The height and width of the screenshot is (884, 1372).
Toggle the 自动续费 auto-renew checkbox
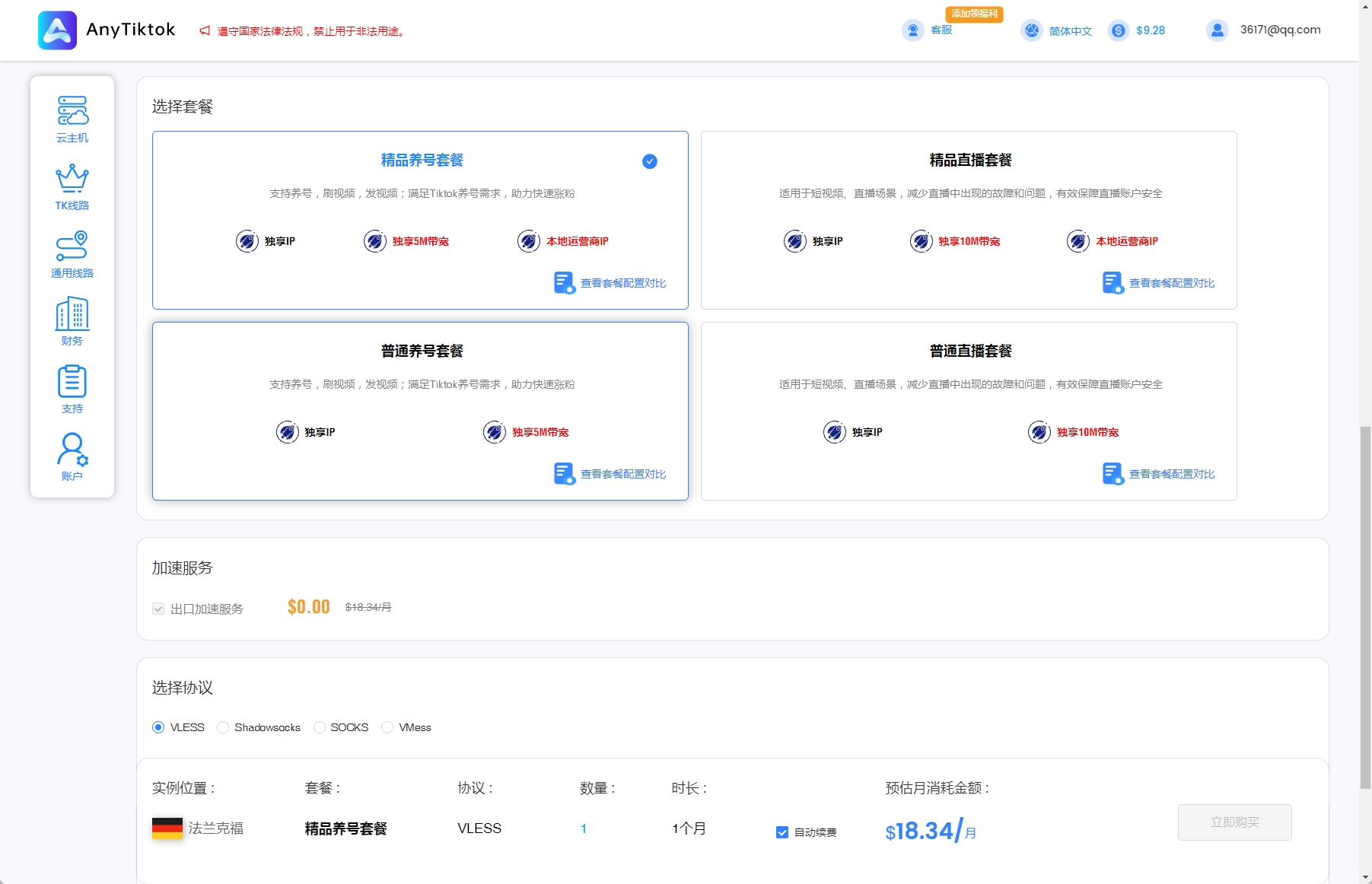782,832
